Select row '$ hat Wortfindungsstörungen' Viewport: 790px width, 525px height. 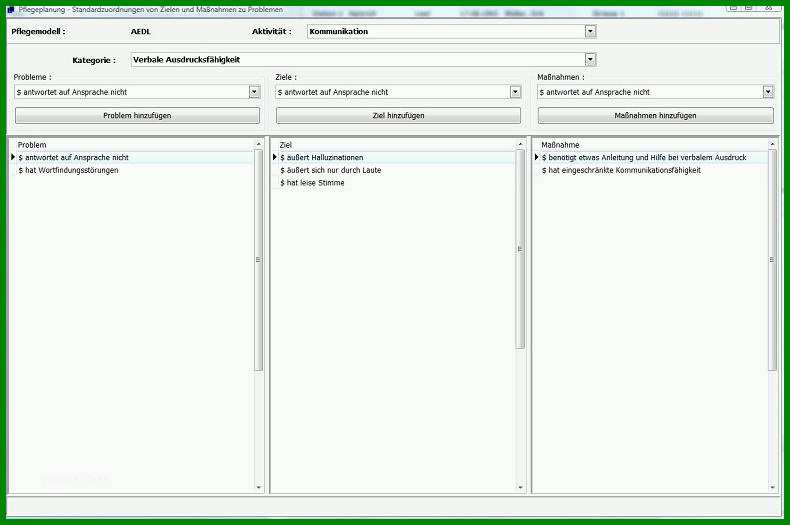point(135,170)
